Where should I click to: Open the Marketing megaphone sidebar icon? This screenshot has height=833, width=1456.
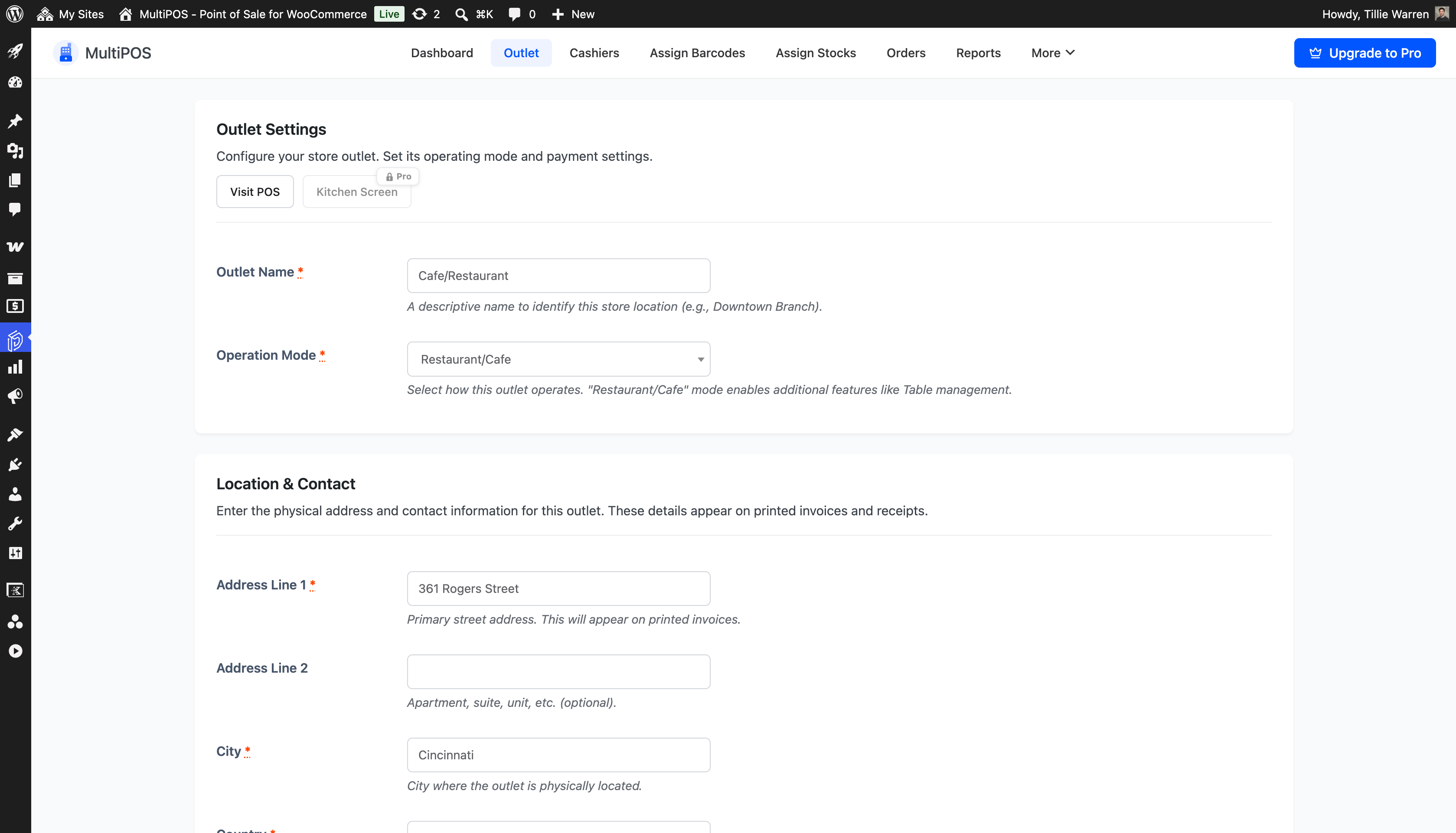coord(15,396)
